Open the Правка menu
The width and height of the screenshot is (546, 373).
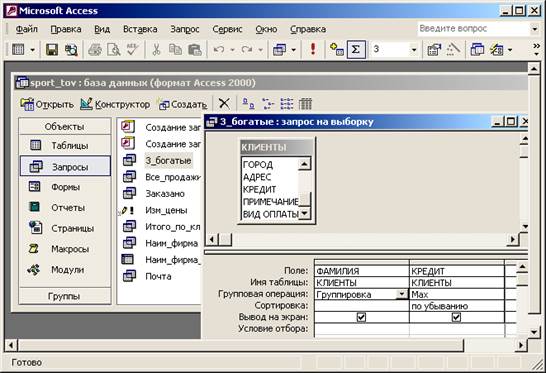tap(66, 29)
